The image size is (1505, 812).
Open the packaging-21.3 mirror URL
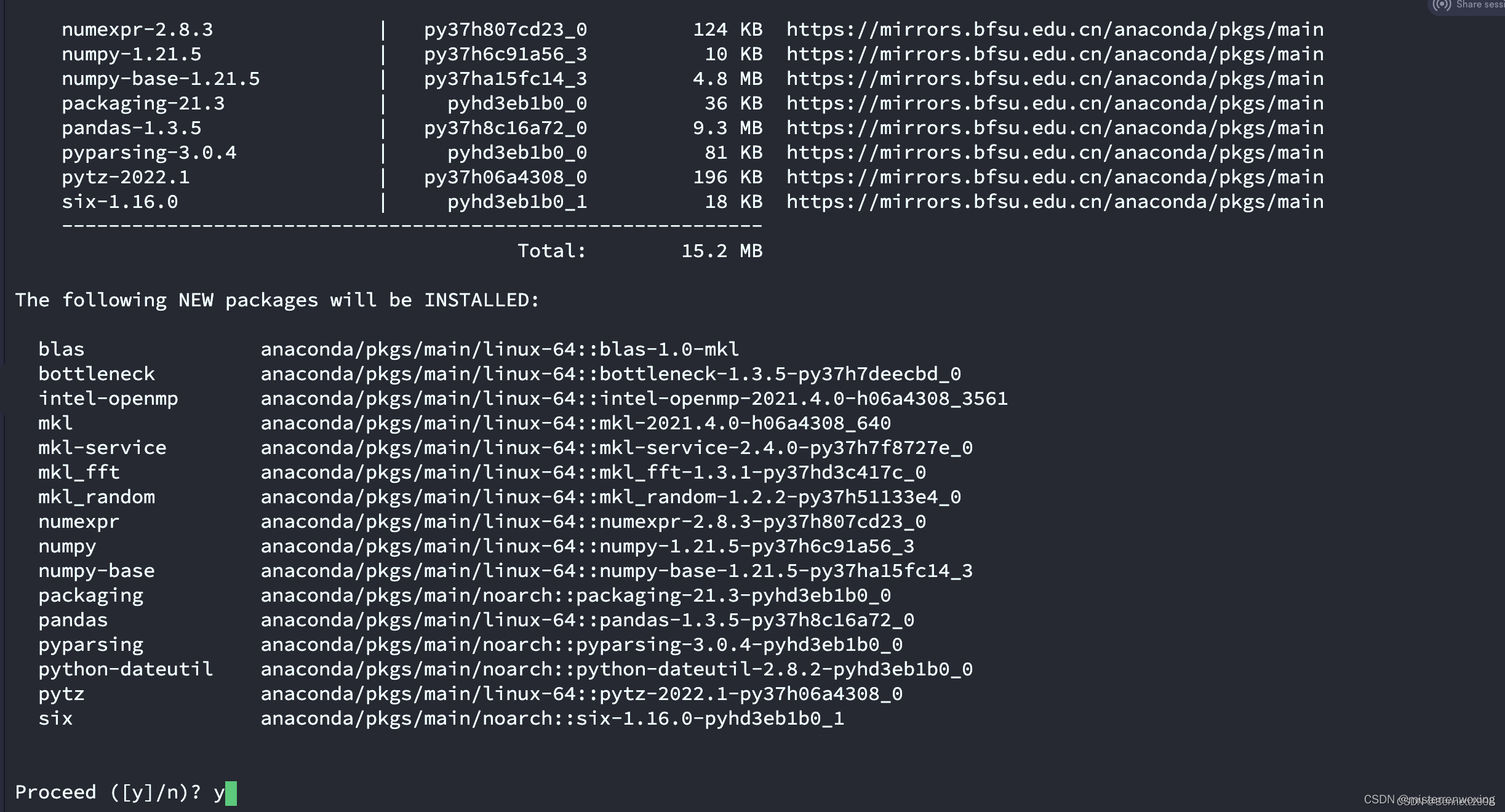click(1055, 103)
